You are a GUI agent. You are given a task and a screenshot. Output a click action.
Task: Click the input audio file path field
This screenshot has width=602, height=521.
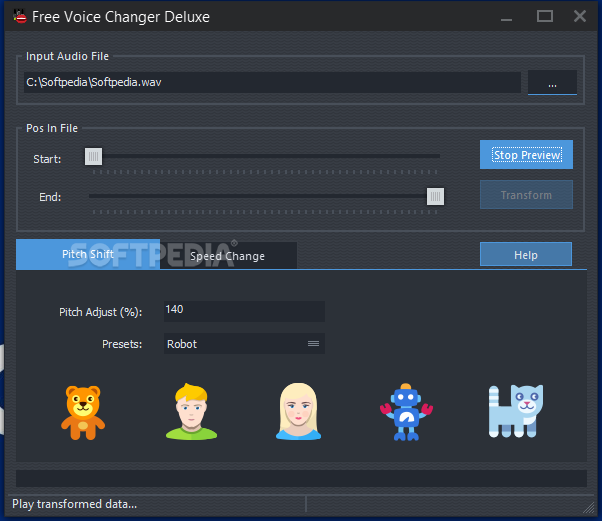pyautogui.click(x=272, y=82)
